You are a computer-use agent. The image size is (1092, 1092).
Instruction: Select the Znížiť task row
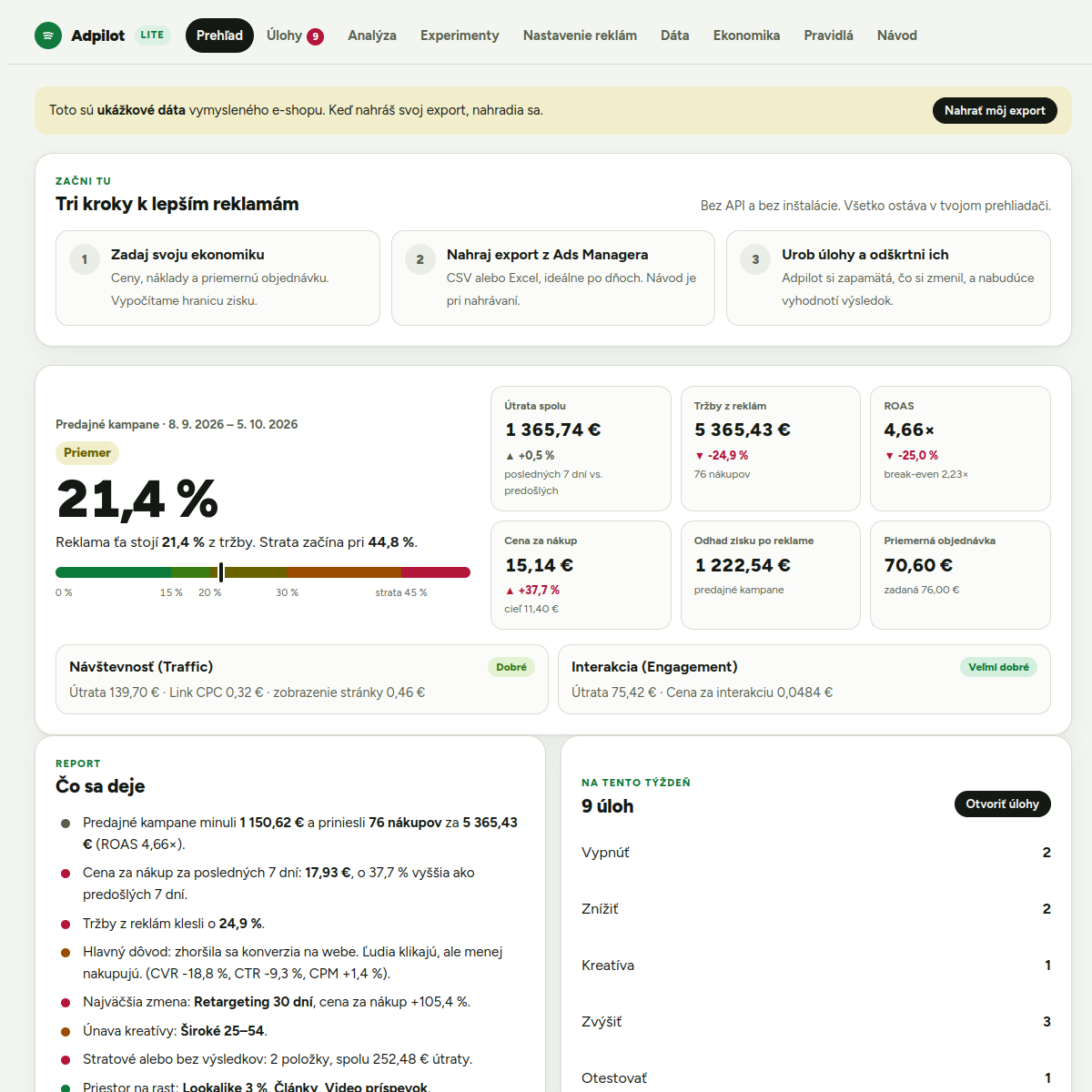tap(816, 909)
